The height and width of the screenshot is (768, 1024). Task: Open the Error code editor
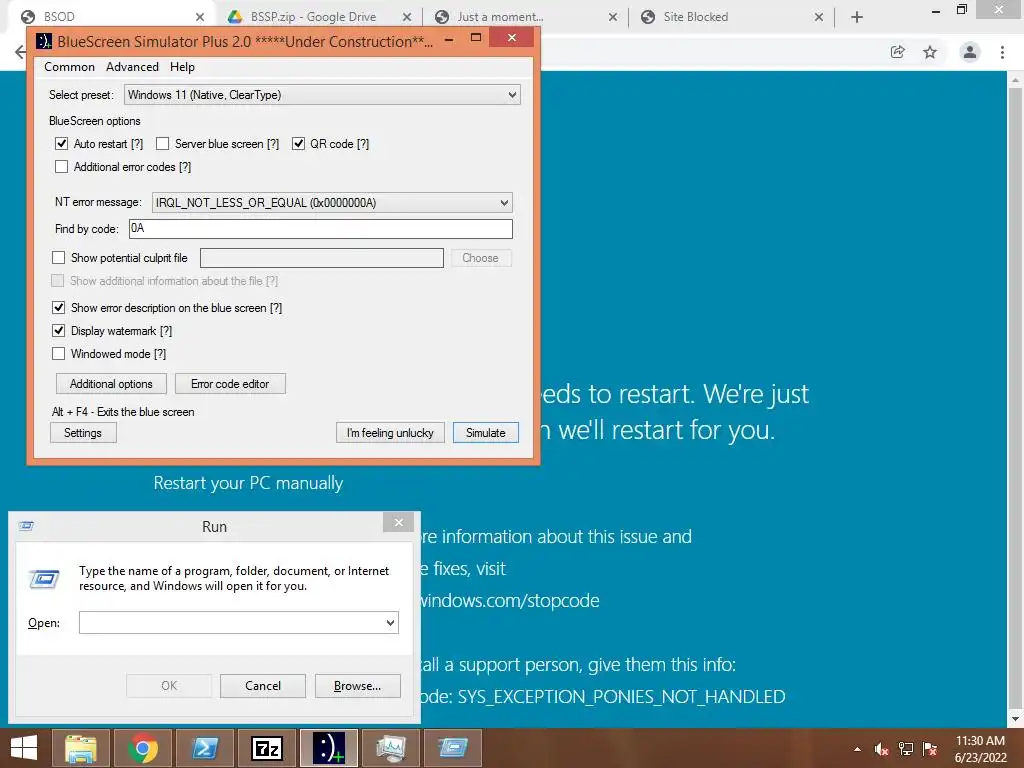[x=230, y=384]
